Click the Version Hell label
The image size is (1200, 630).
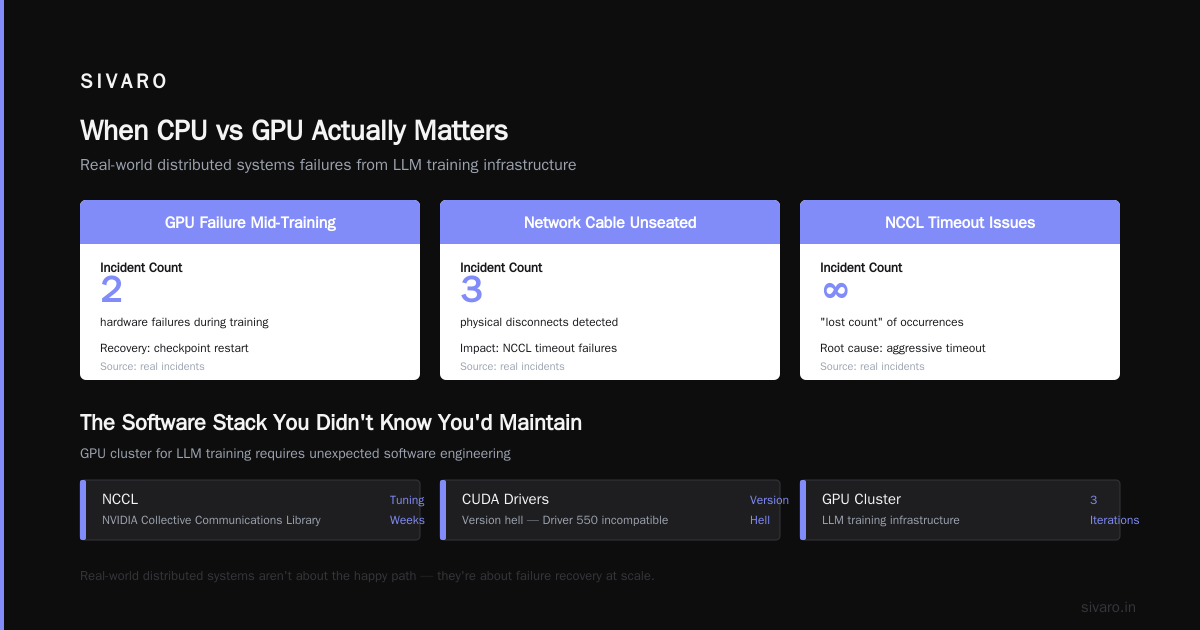pyautogui.click(x=769, y=510)
